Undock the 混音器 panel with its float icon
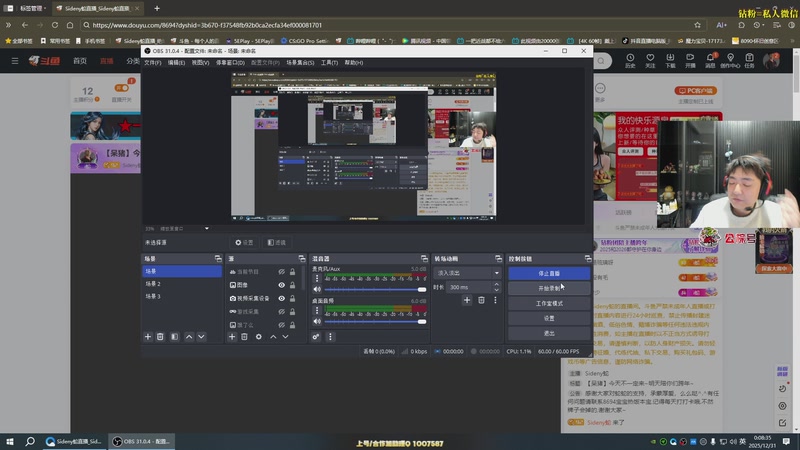 pos(424,259)
